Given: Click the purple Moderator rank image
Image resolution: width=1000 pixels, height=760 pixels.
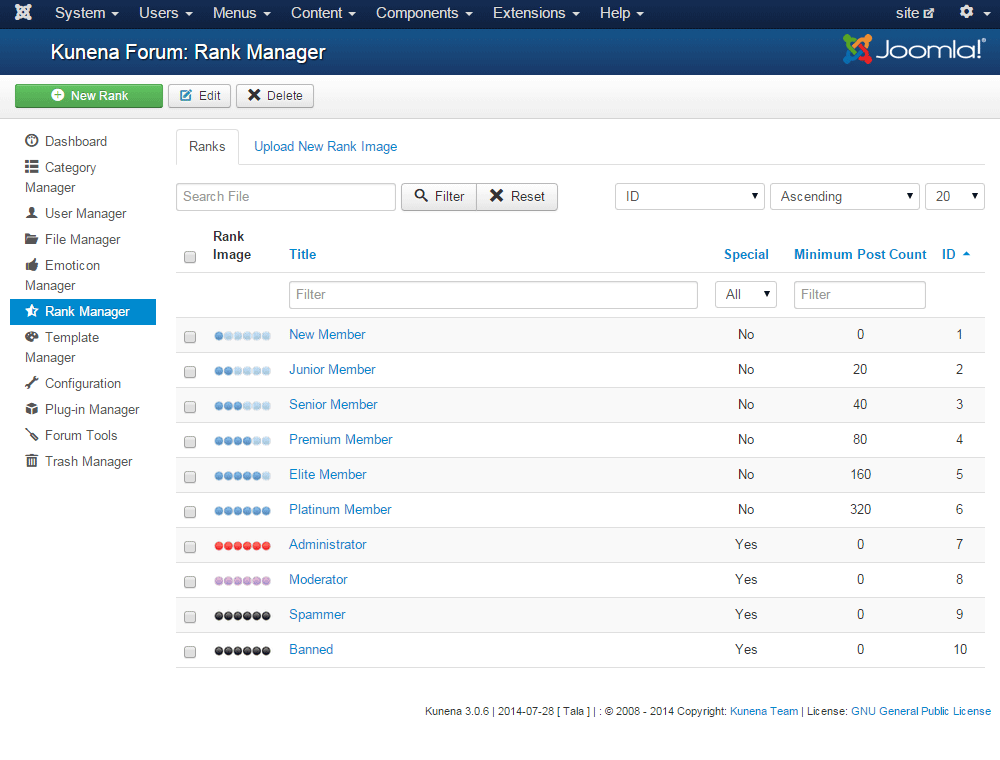Looking at the screenshot, I should 242,581.
